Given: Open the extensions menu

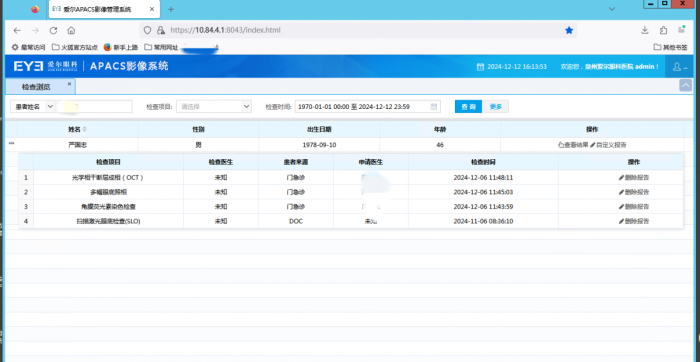Looking at the screenshot, I should (x=663, y=30).
